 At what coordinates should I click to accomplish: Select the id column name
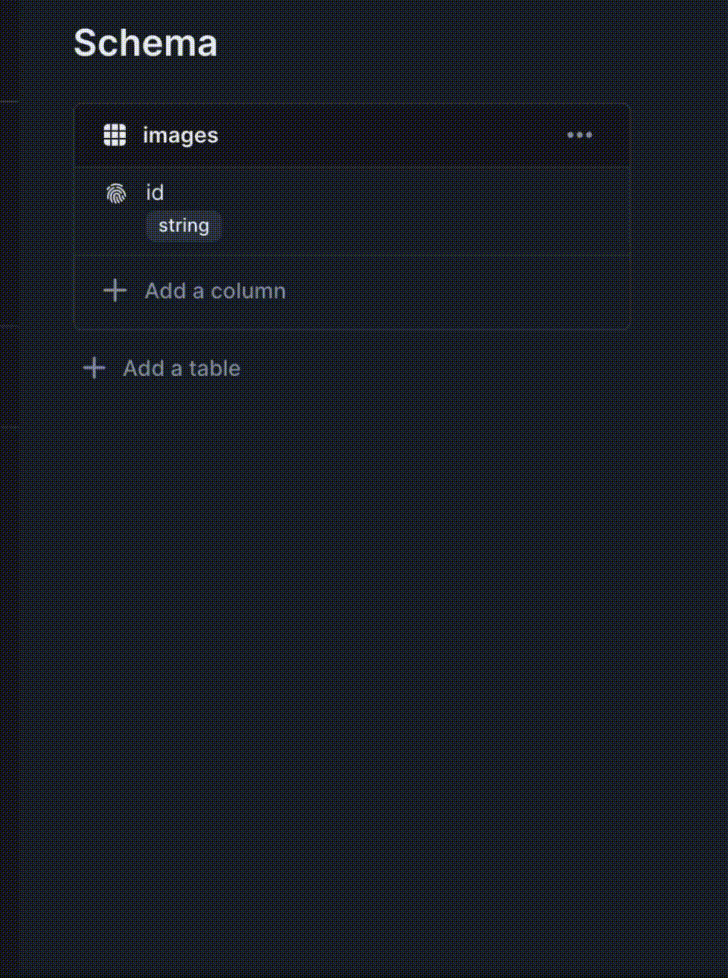point(155,193)
